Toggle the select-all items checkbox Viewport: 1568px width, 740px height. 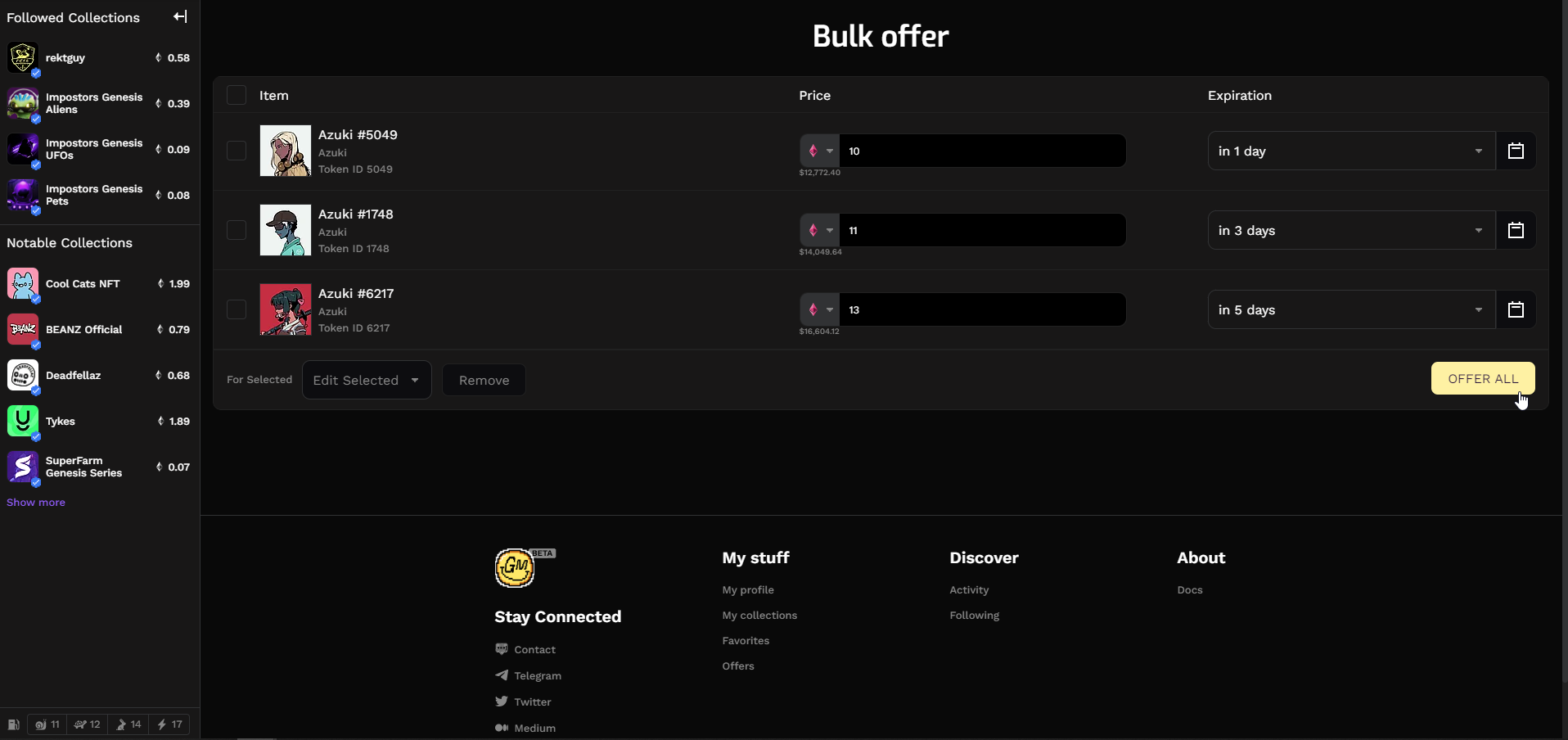tap(237, 95)
